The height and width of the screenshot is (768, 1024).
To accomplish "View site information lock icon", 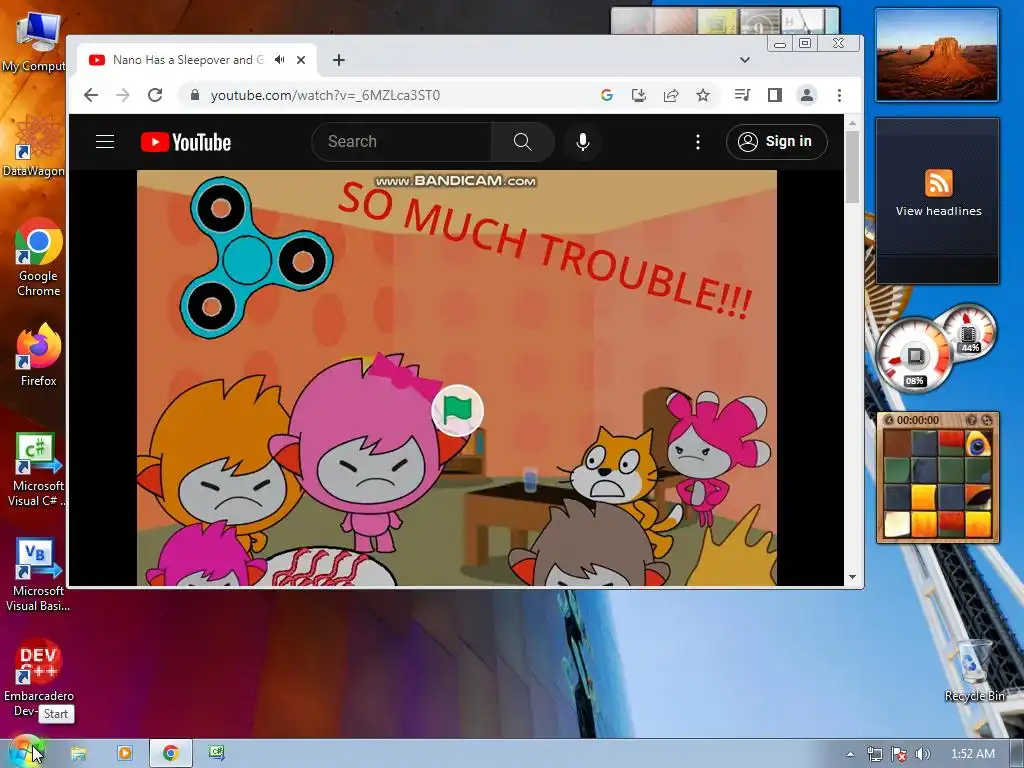I will (x=195, y=95).
